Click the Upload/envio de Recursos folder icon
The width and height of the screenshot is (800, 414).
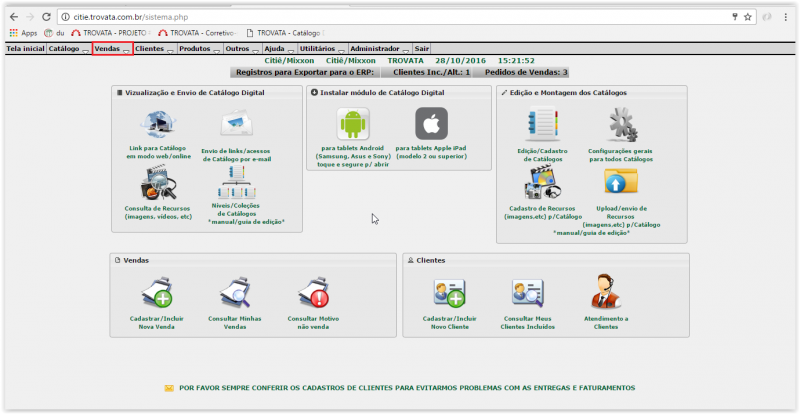(x=621, y=182)
